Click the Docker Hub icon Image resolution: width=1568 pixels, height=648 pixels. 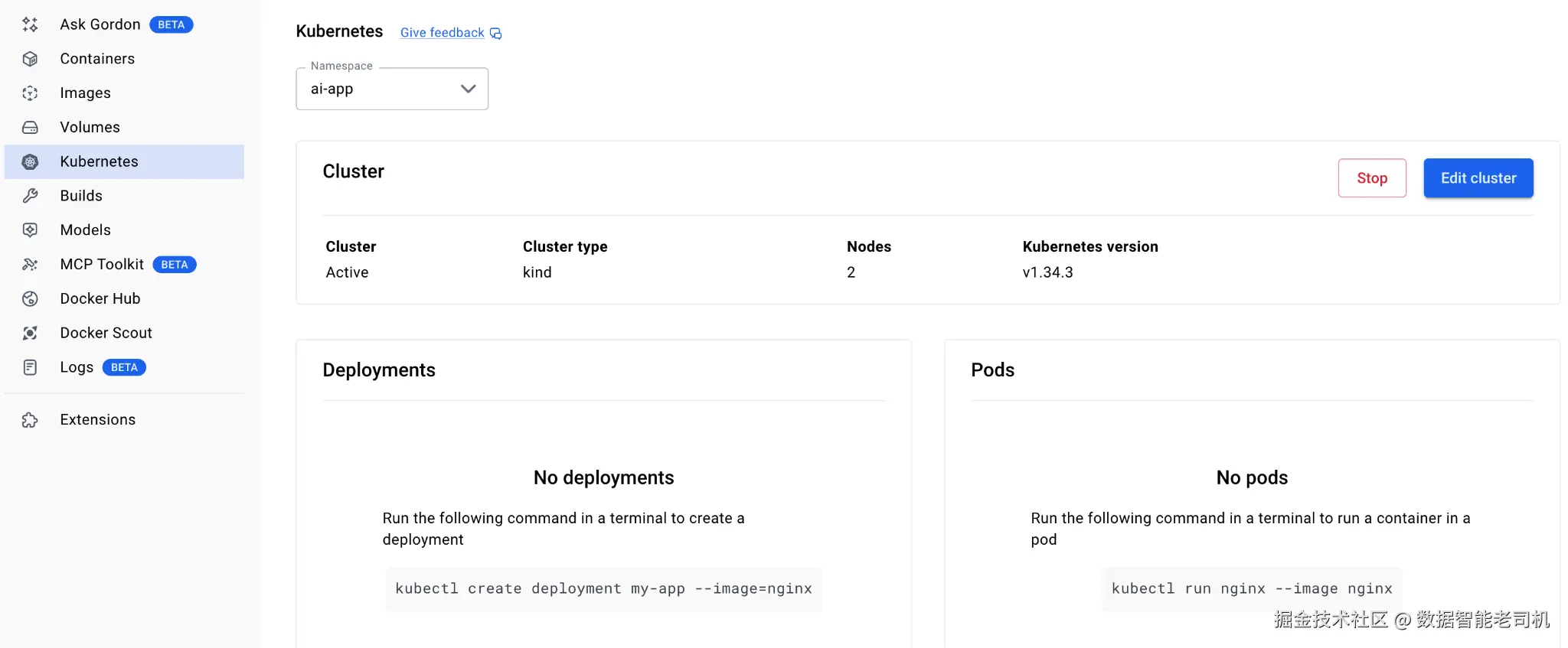30,298
